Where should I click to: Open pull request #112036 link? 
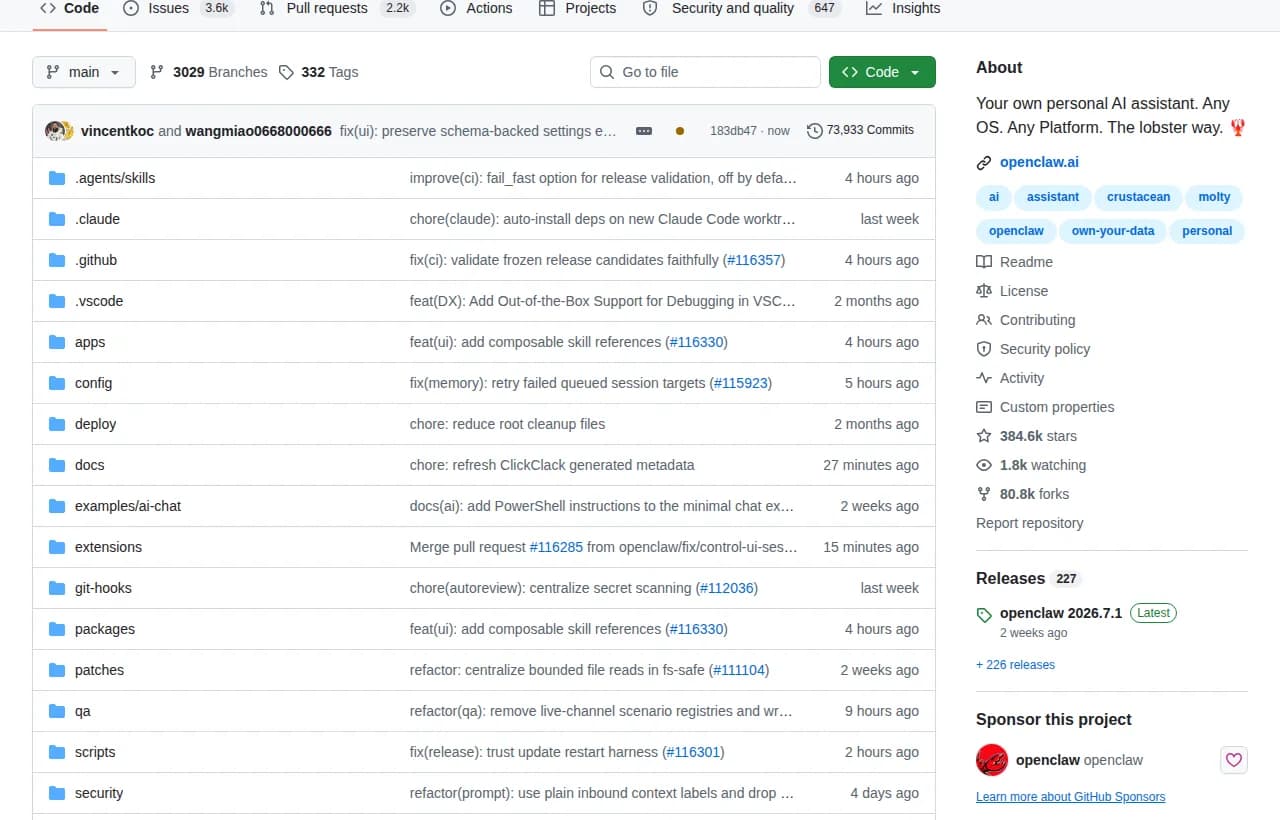coord(726,588)
